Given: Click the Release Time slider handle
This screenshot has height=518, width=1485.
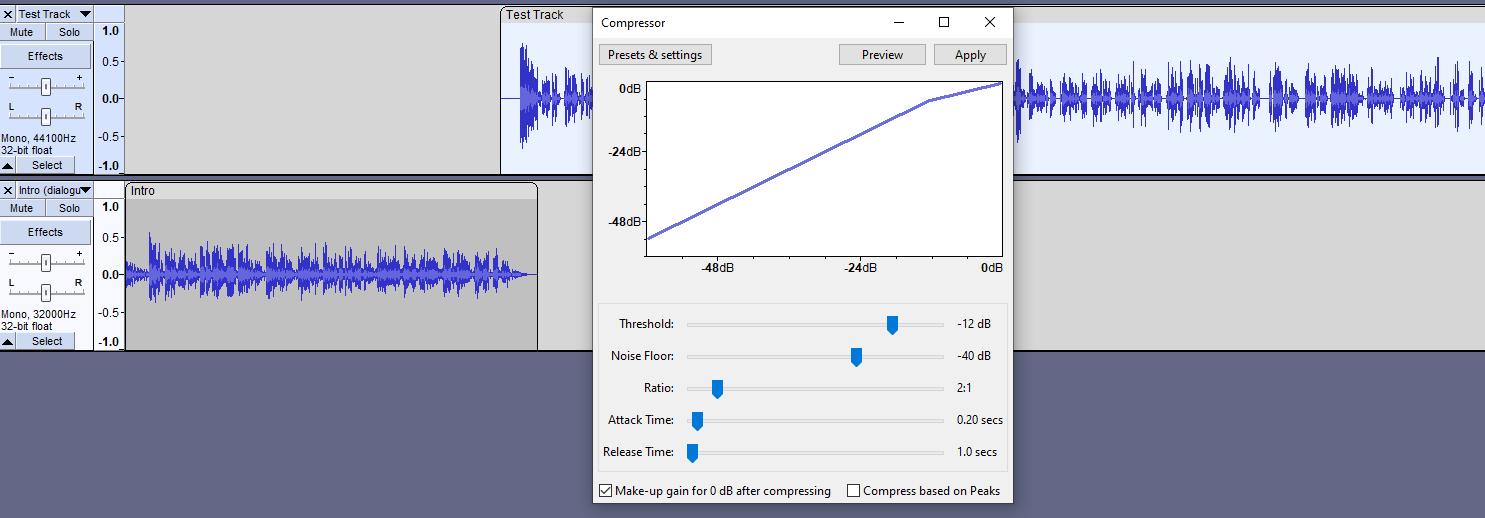Looking at the screenshot, I should 692,453.
